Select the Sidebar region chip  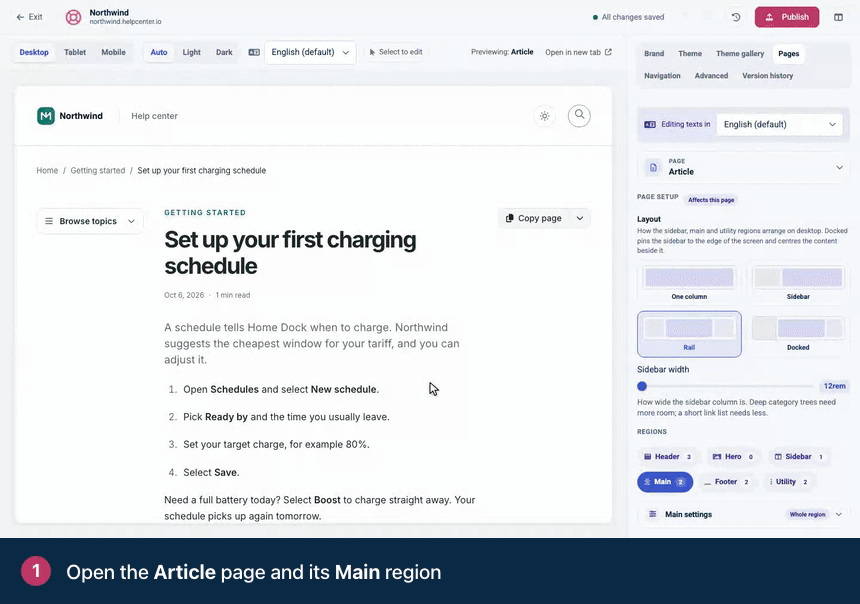(798, 456)
